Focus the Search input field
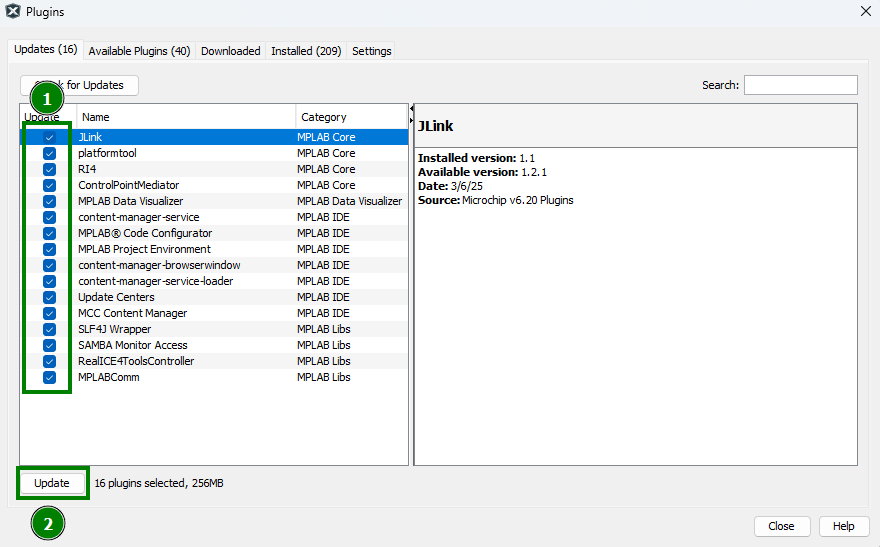This screenshot has width=880, height=547. 800,85
